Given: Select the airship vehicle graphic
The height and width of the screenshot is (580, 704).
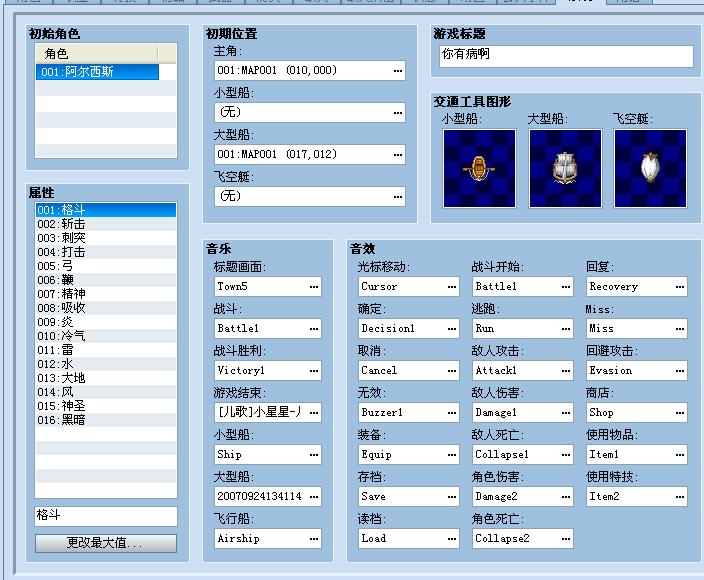Looking at the screenshot, I should tap(650, 168).
